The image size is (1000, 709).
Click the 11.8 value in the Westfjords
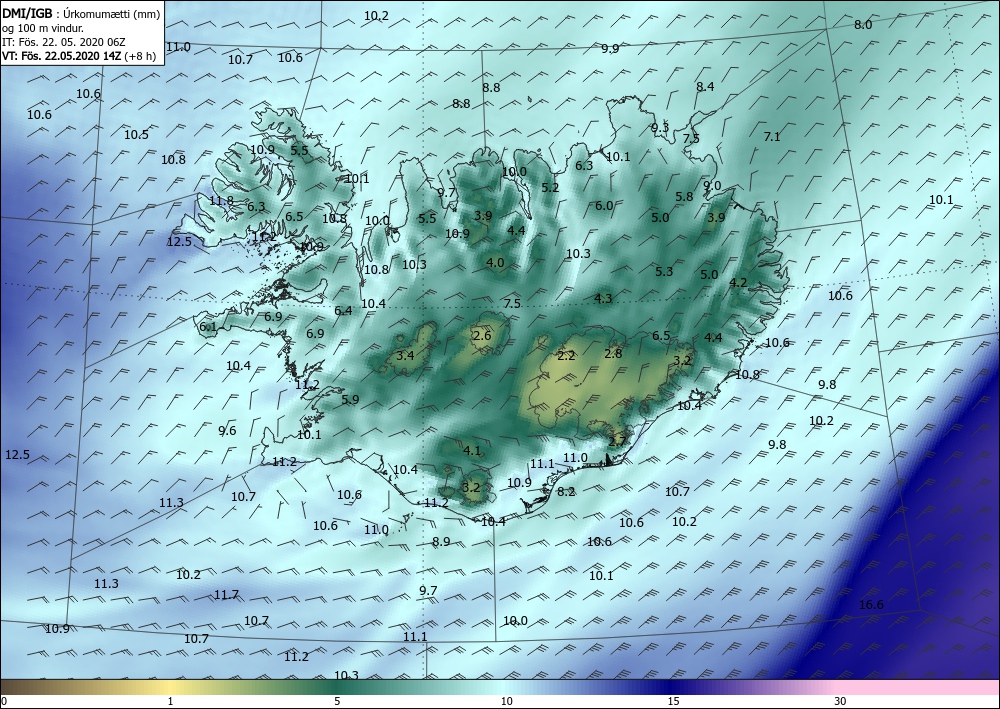[x=221, y=201]
